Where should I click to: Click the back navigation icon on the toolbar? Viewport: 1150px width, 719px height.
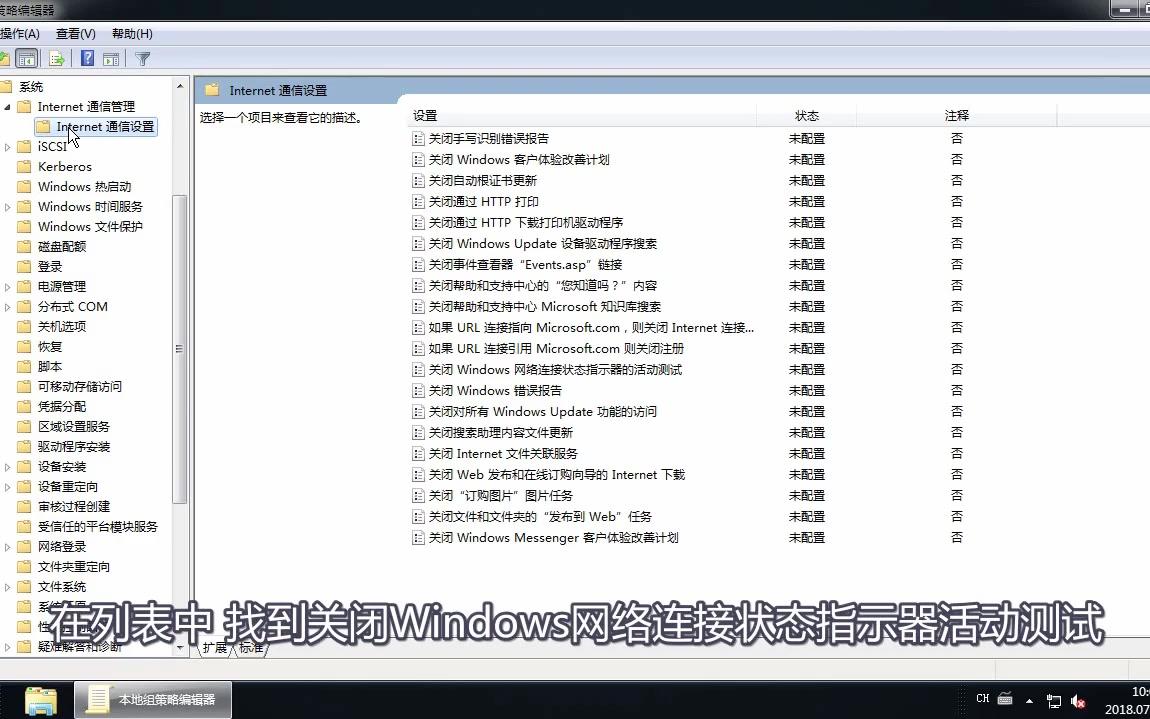click(x=5, y=58)
